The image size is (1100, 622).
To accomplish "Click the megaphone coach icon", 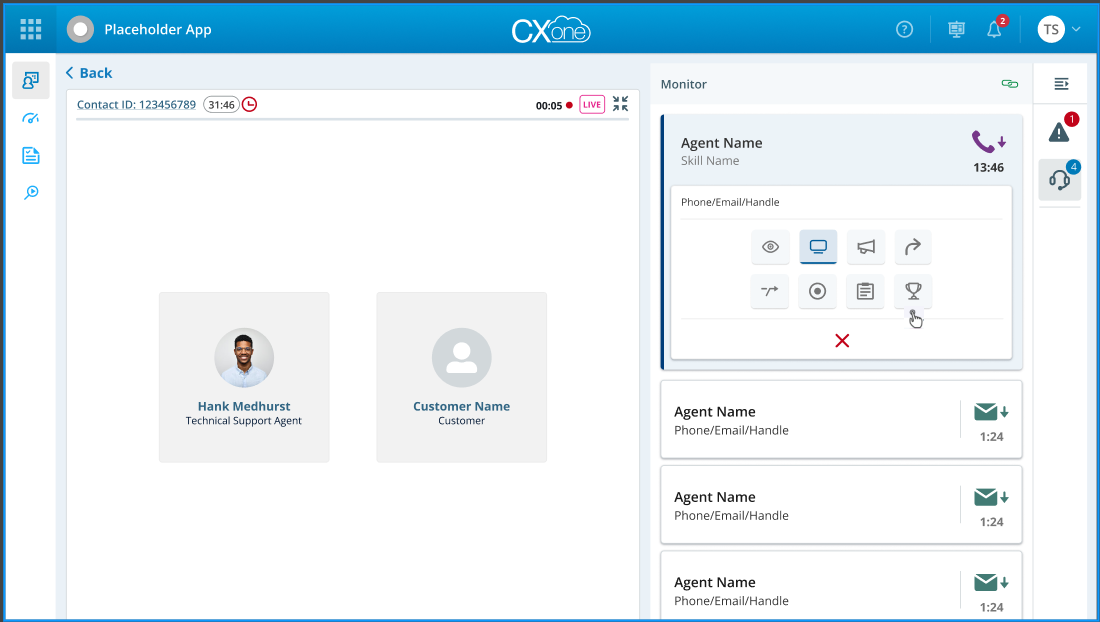I will point(866,247).
